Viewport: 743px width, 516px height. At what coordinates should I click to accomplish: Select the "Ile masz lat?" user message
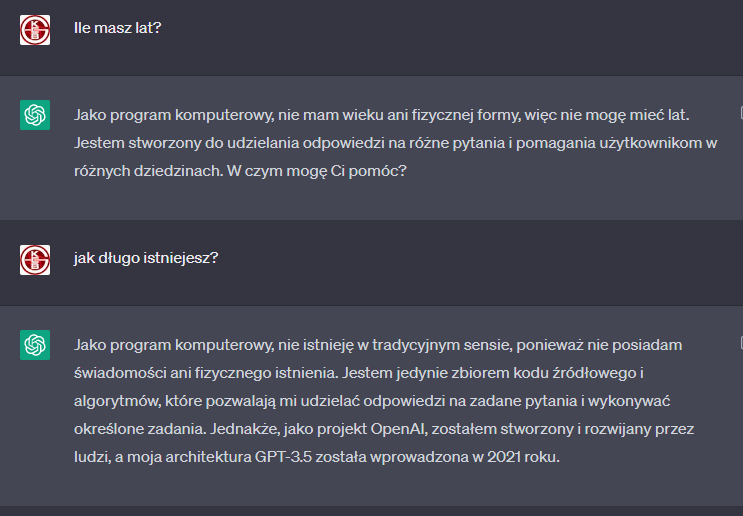118,28
